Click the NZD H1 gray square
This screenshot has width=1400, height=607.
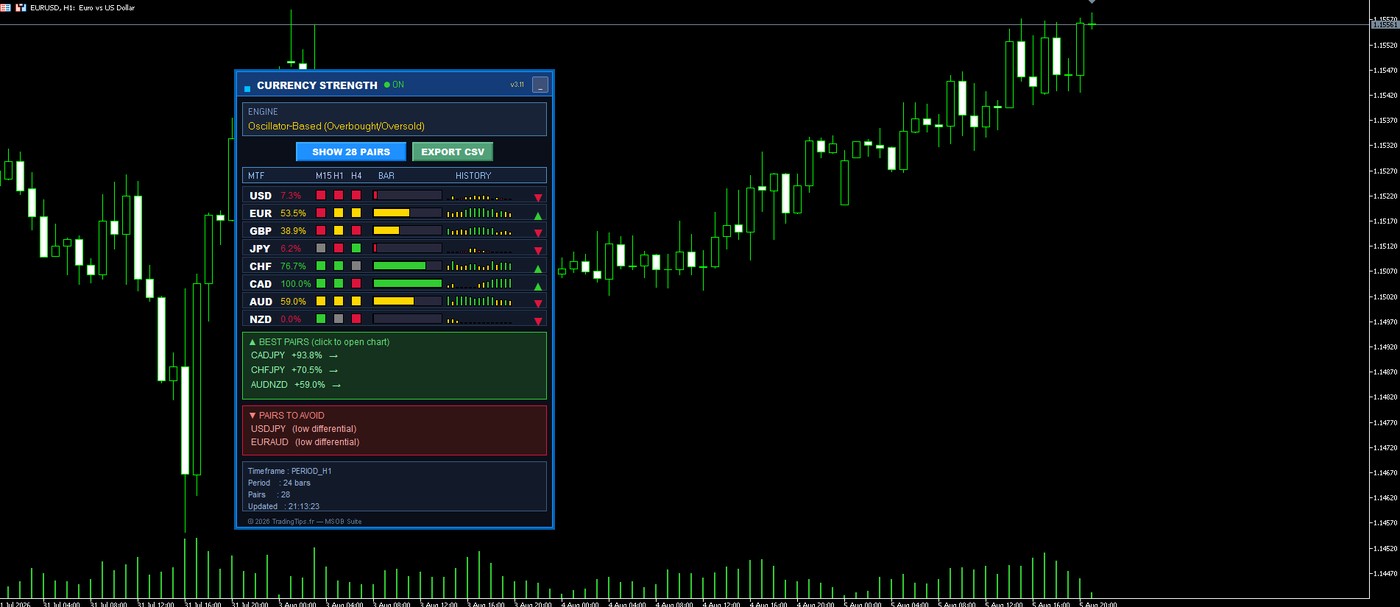tap(339, 319)
